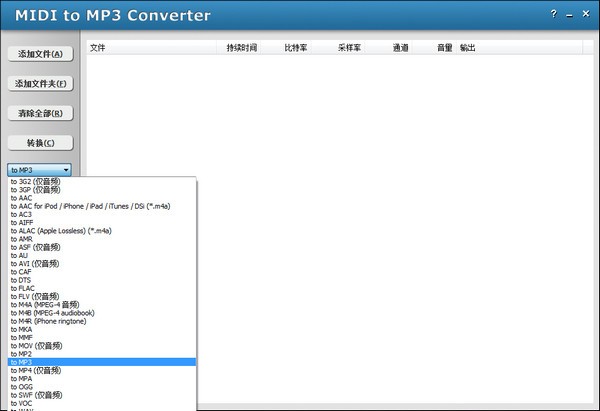Click the 采样率 column header

349,47
